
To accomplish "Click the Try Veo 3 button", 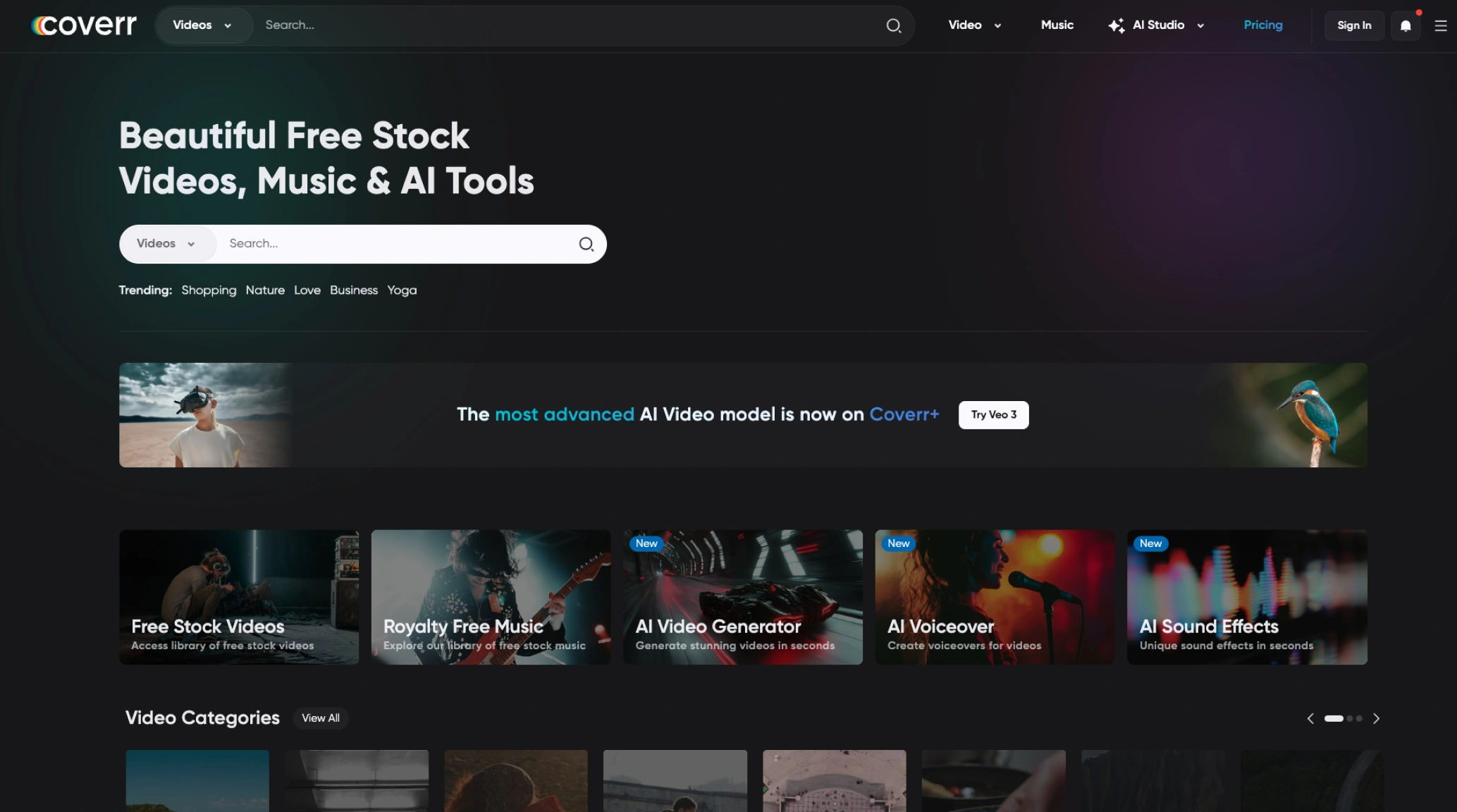I will pos(993,415).
